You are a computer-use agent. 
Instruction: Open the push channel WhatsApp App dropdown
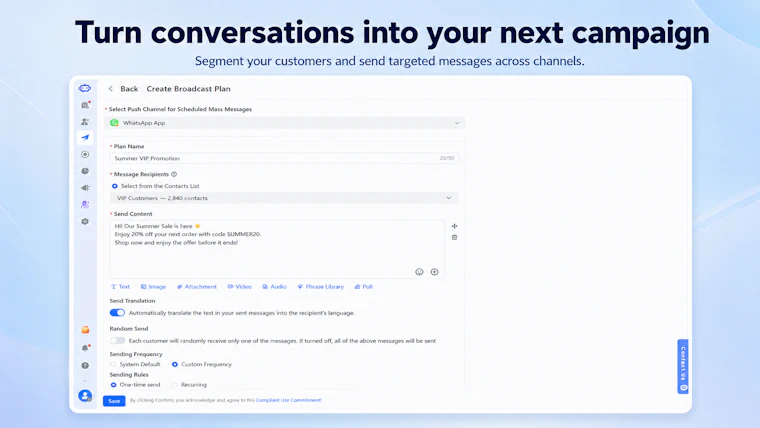285,123
